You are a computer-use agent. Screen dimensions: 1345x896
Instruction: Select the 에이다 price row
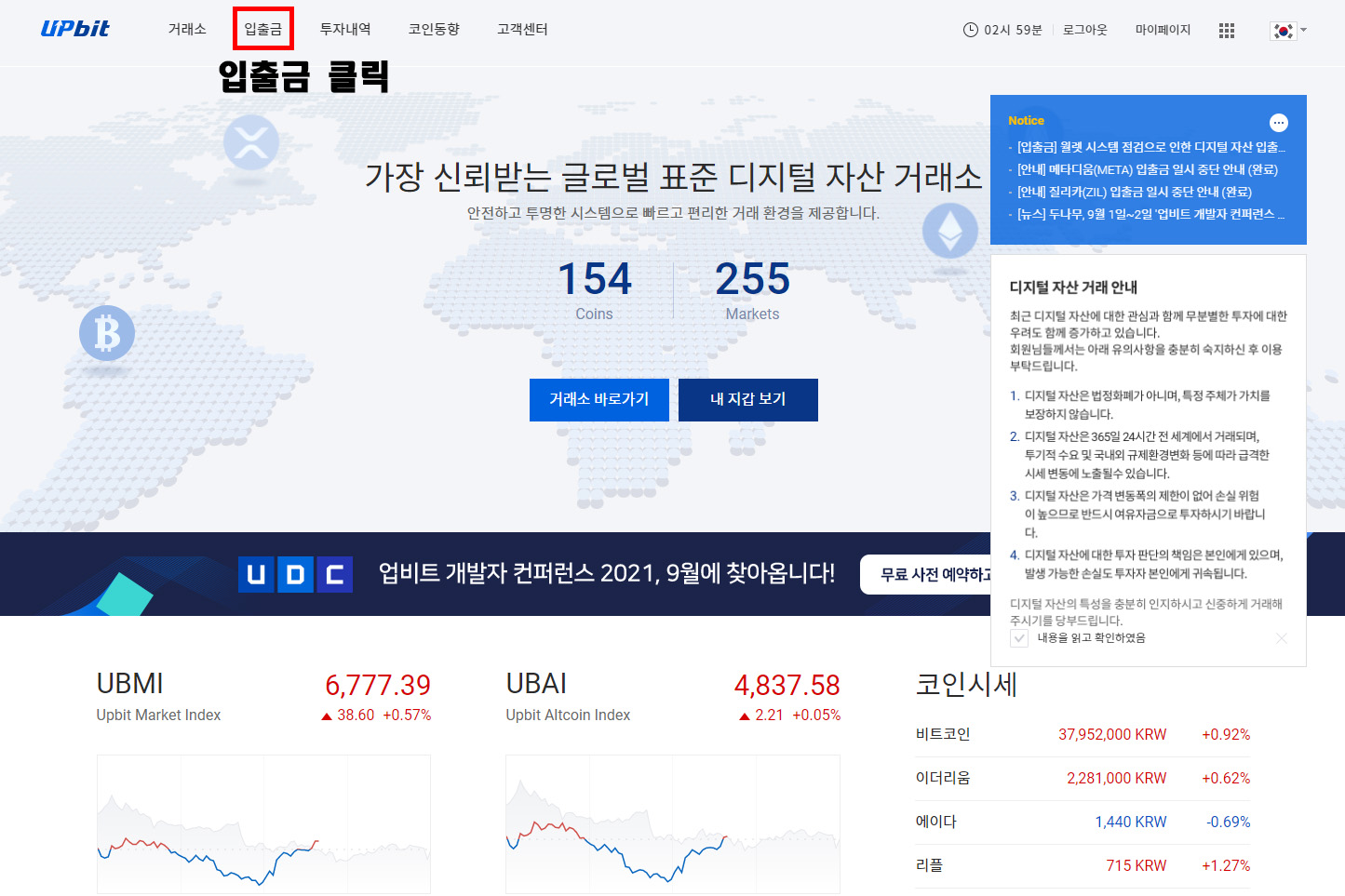pyautogui.click(x=1083, y=822)
